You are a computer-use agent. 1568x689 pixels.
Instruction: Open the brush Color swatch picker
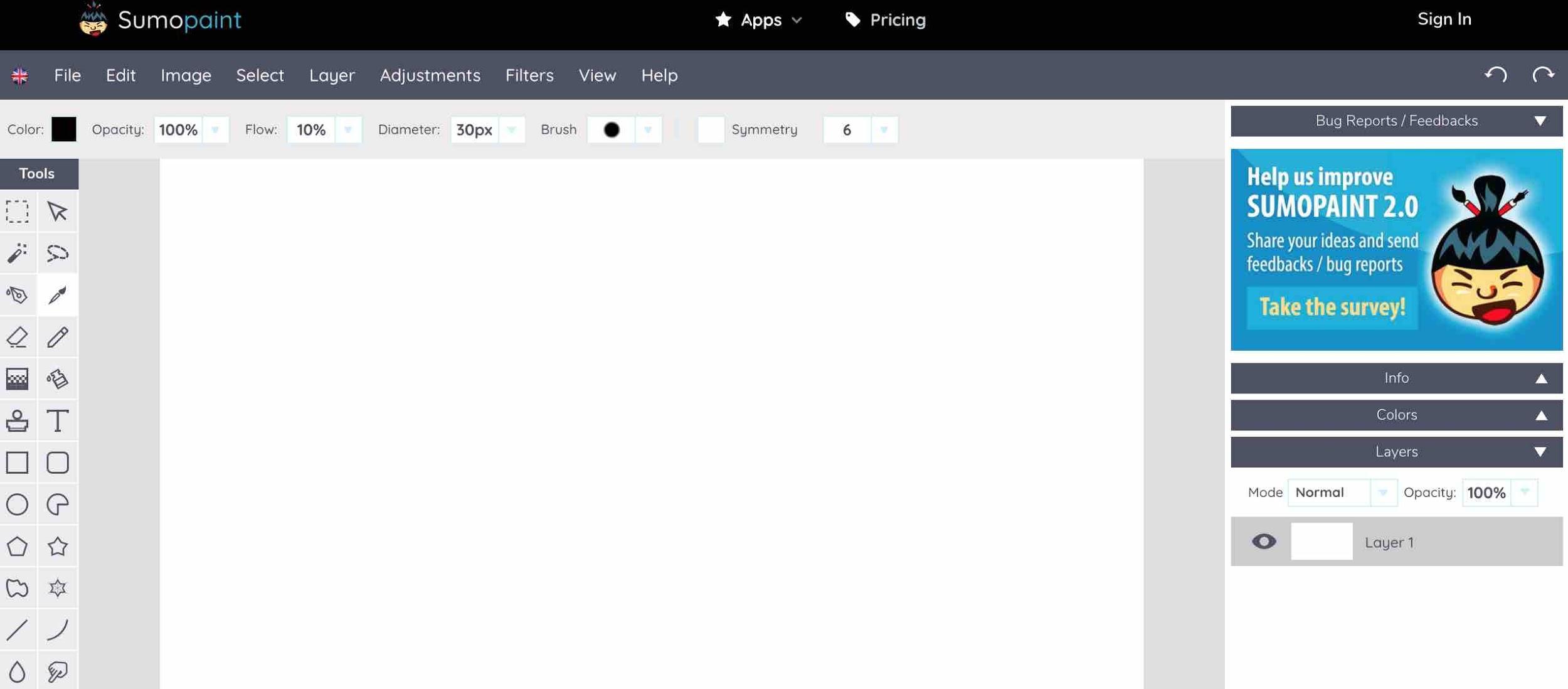tap(63, 129)
